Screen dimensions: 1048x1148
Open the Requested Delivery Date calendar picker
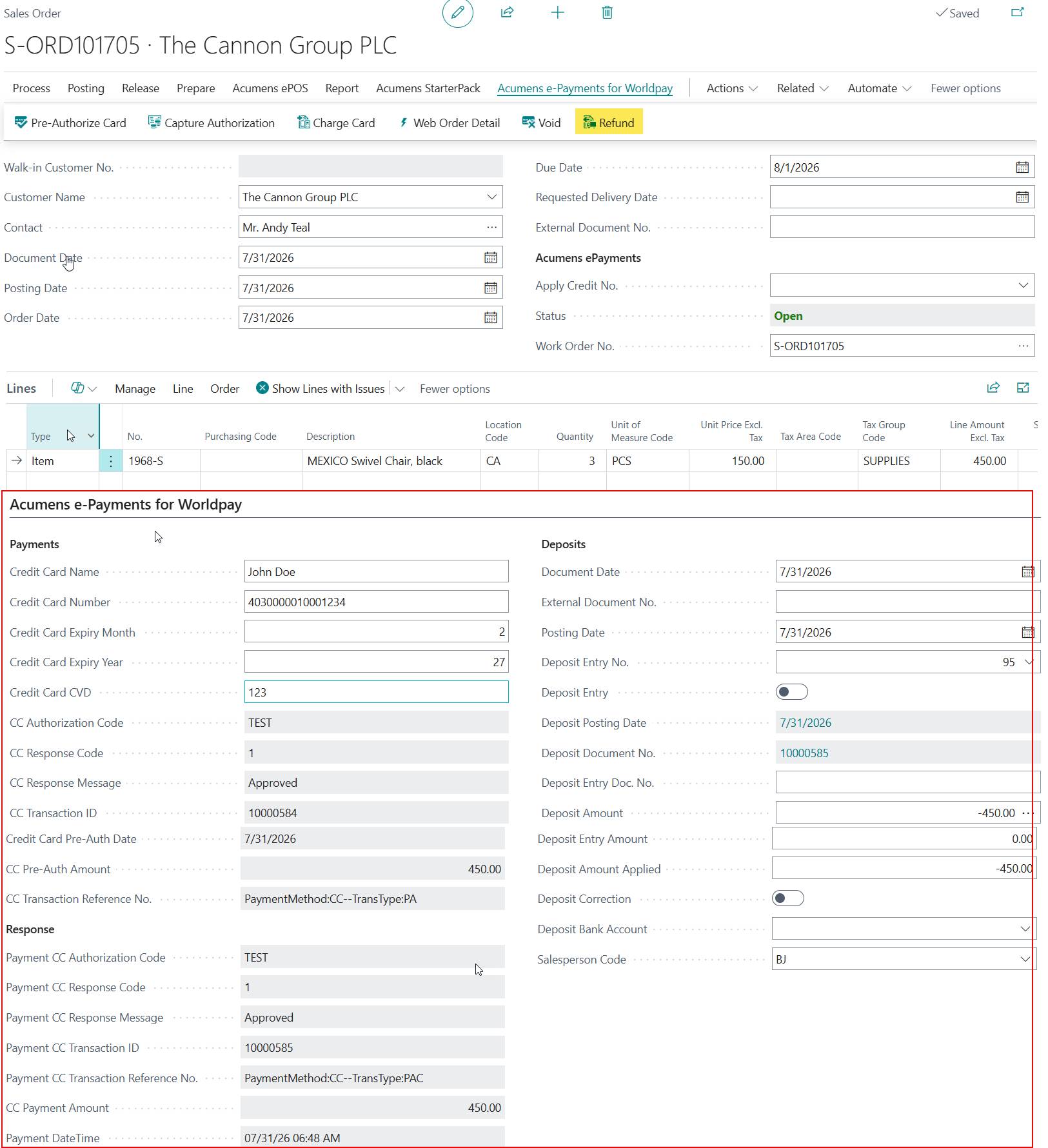[1022, 197]
